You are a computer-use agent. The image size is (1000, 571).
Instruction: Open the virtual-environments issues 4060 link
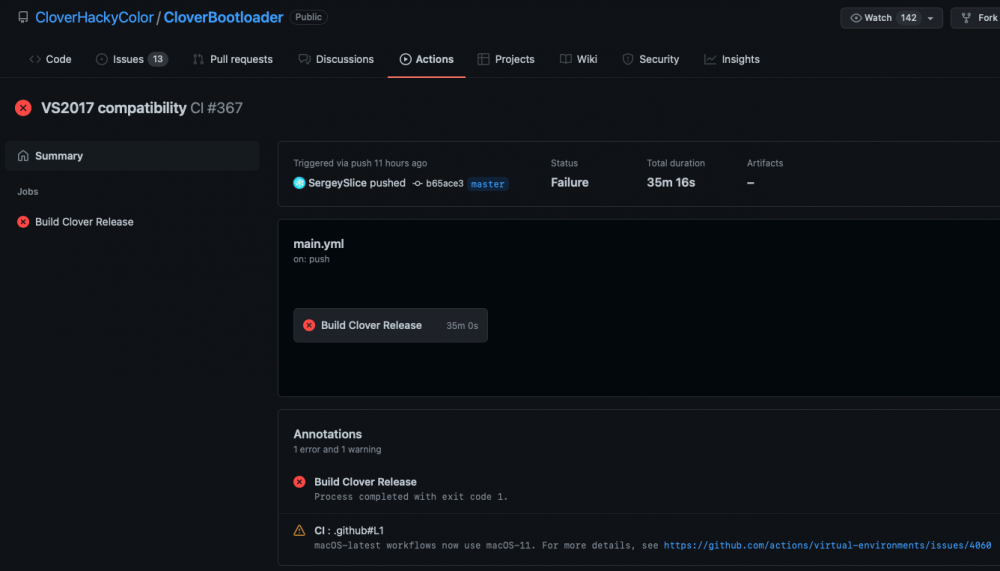point(827,545)
